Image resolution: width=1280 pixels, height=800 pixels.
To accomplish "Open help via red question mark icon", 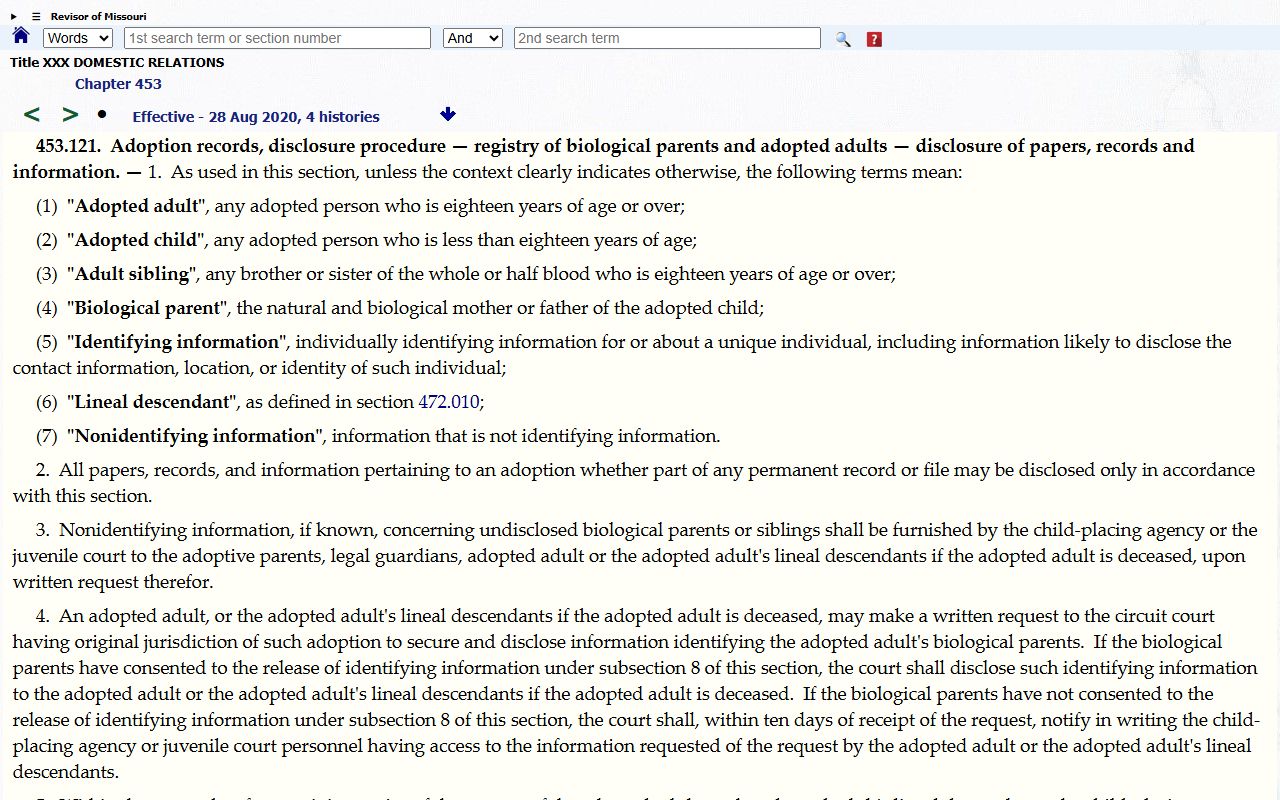I will pos(874,39).
